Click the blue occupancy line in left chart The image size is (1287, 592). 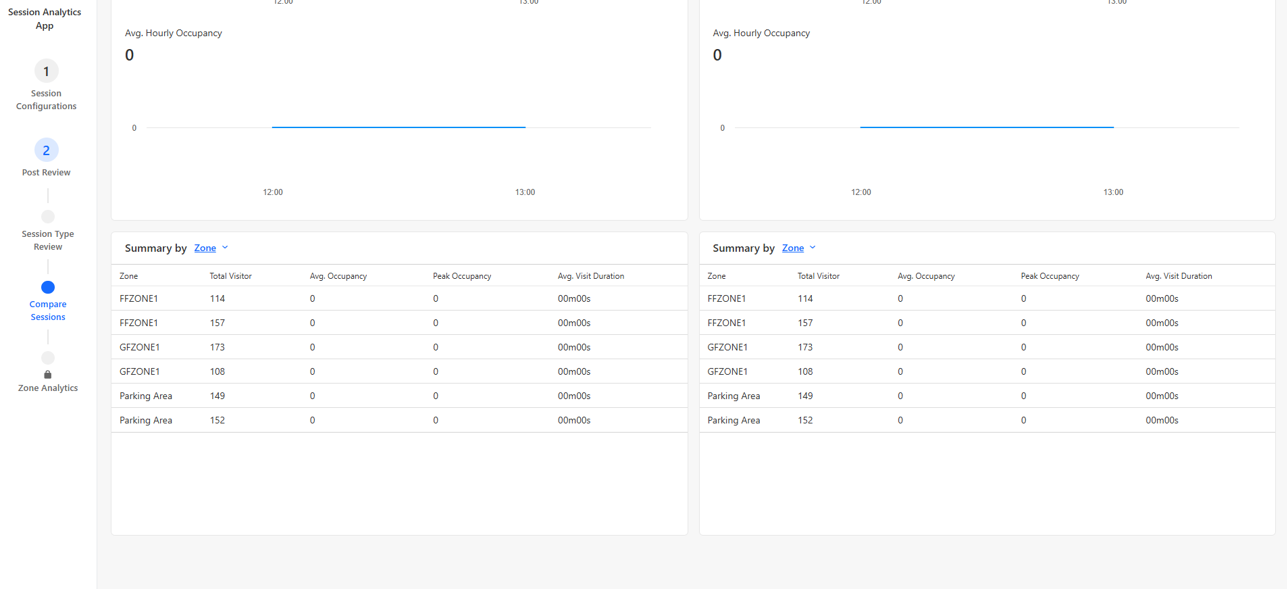pyautogui.click(x=398, y=127)
